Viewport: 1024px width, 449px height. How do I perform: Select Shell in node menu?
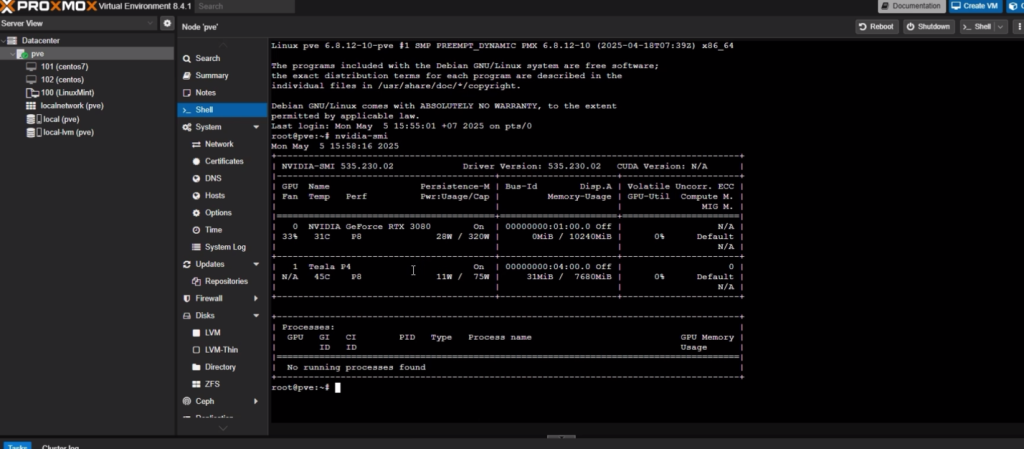(x=222, y=110)
